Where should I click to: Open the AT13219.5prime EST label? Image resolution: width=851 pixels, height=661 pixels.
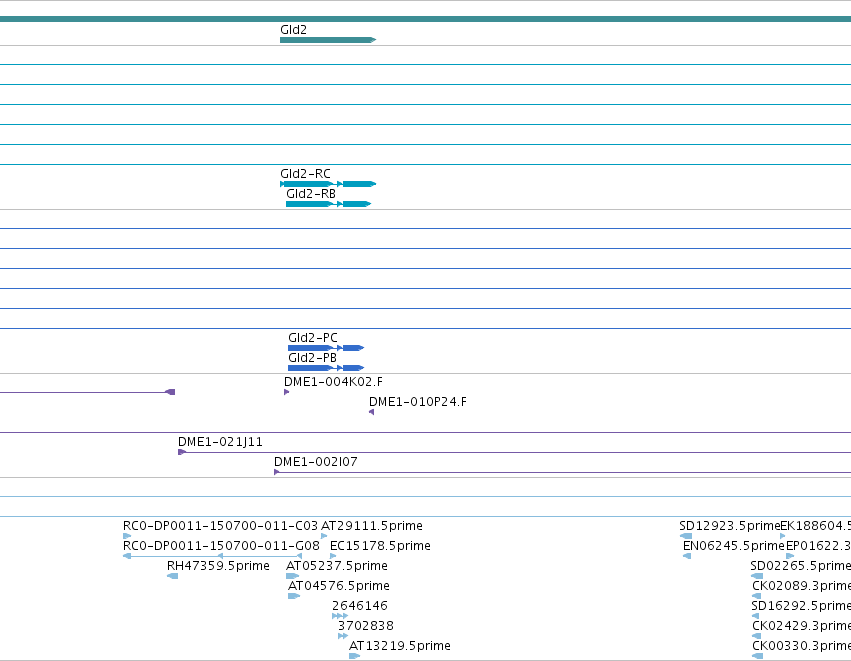pyautogui.click(x=399, y=646)
